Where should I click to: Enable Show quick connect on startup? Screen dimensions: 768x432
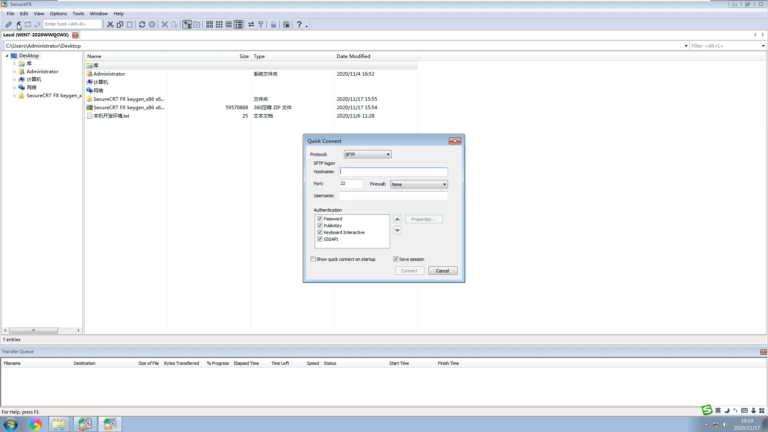313,259
